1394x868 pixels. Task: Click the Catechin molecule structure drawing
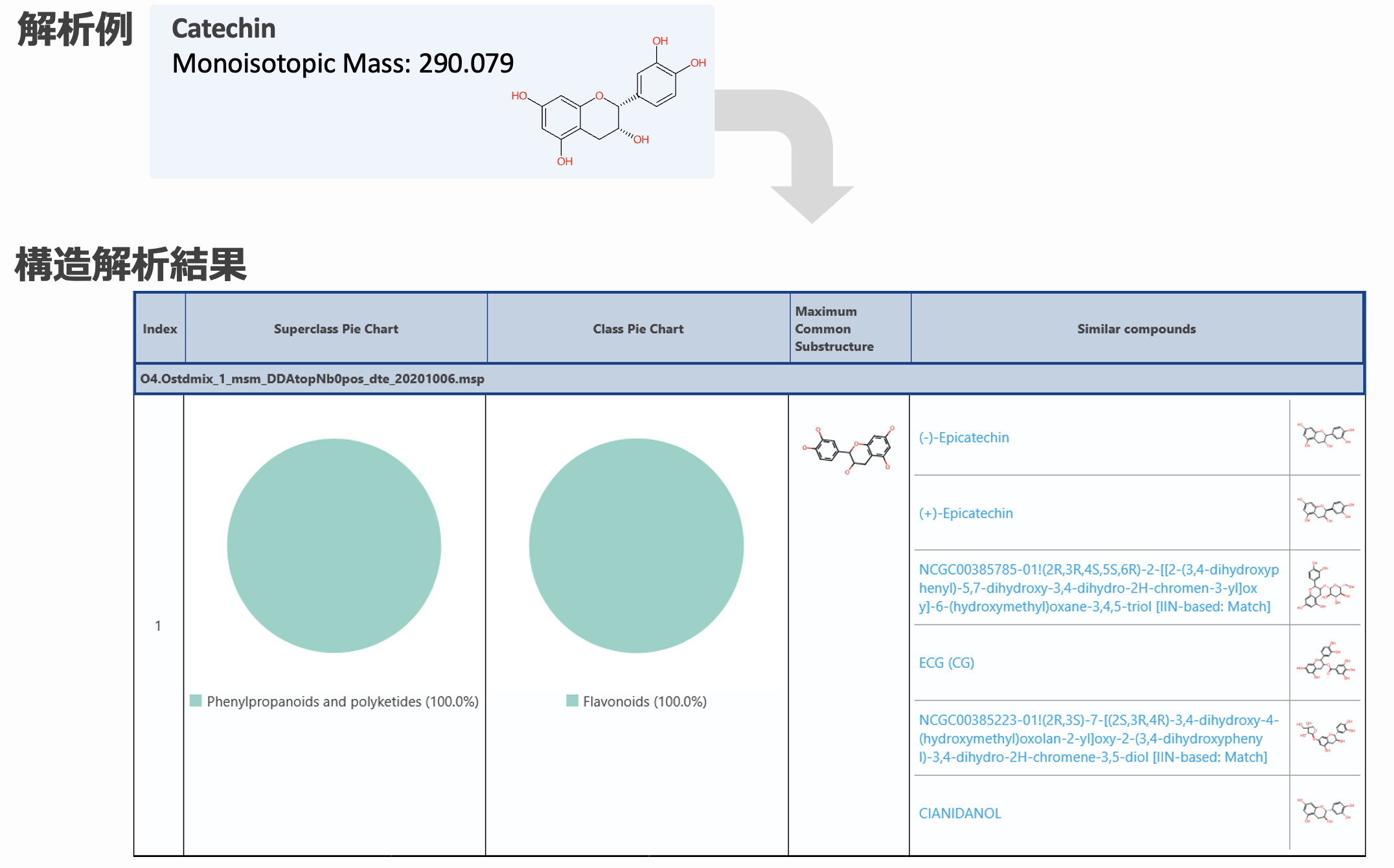608,102
